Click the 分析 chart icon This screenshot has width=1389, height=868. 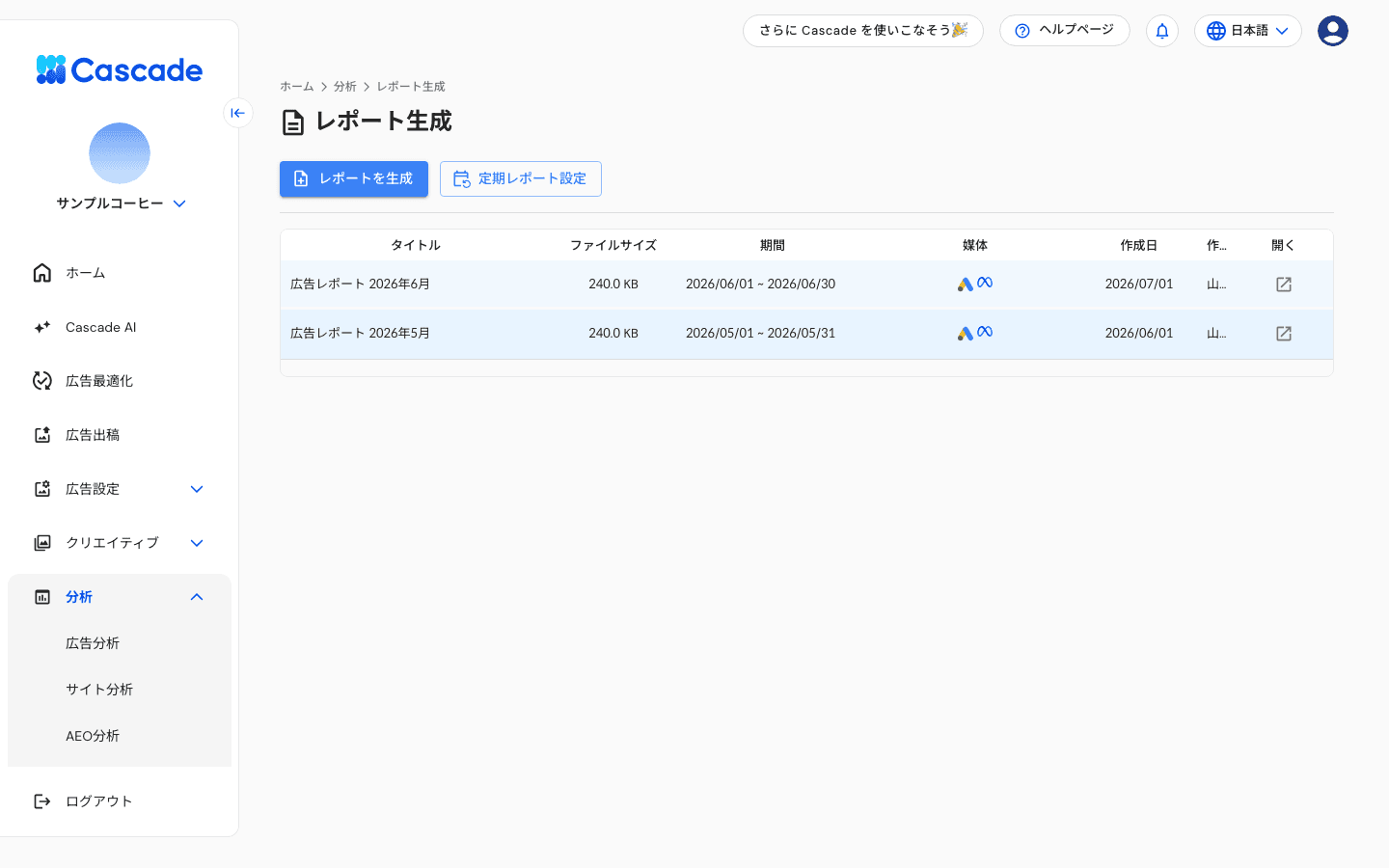pyautogui.click(x=42, y=597)
